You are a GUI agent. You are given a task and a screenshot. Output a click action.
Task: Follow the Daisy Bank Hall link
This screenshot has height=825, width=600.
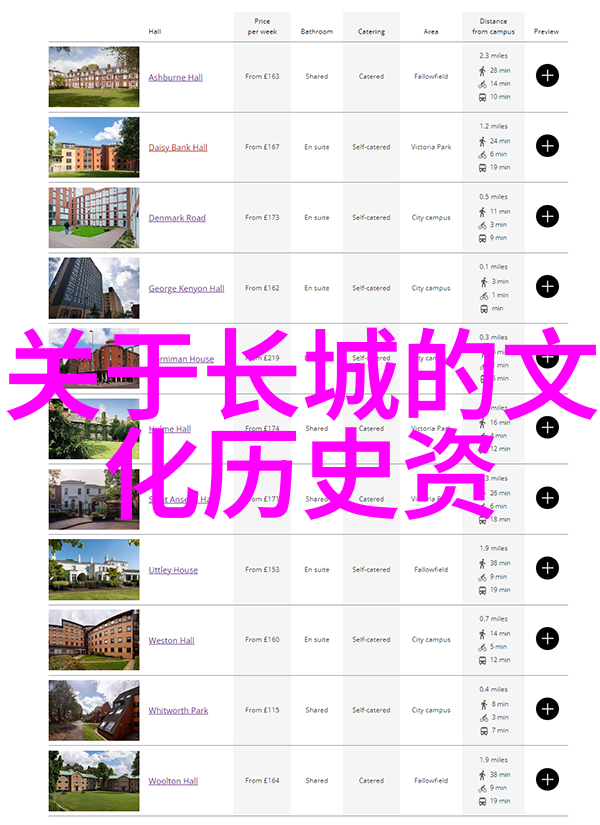tap(178, 147)
